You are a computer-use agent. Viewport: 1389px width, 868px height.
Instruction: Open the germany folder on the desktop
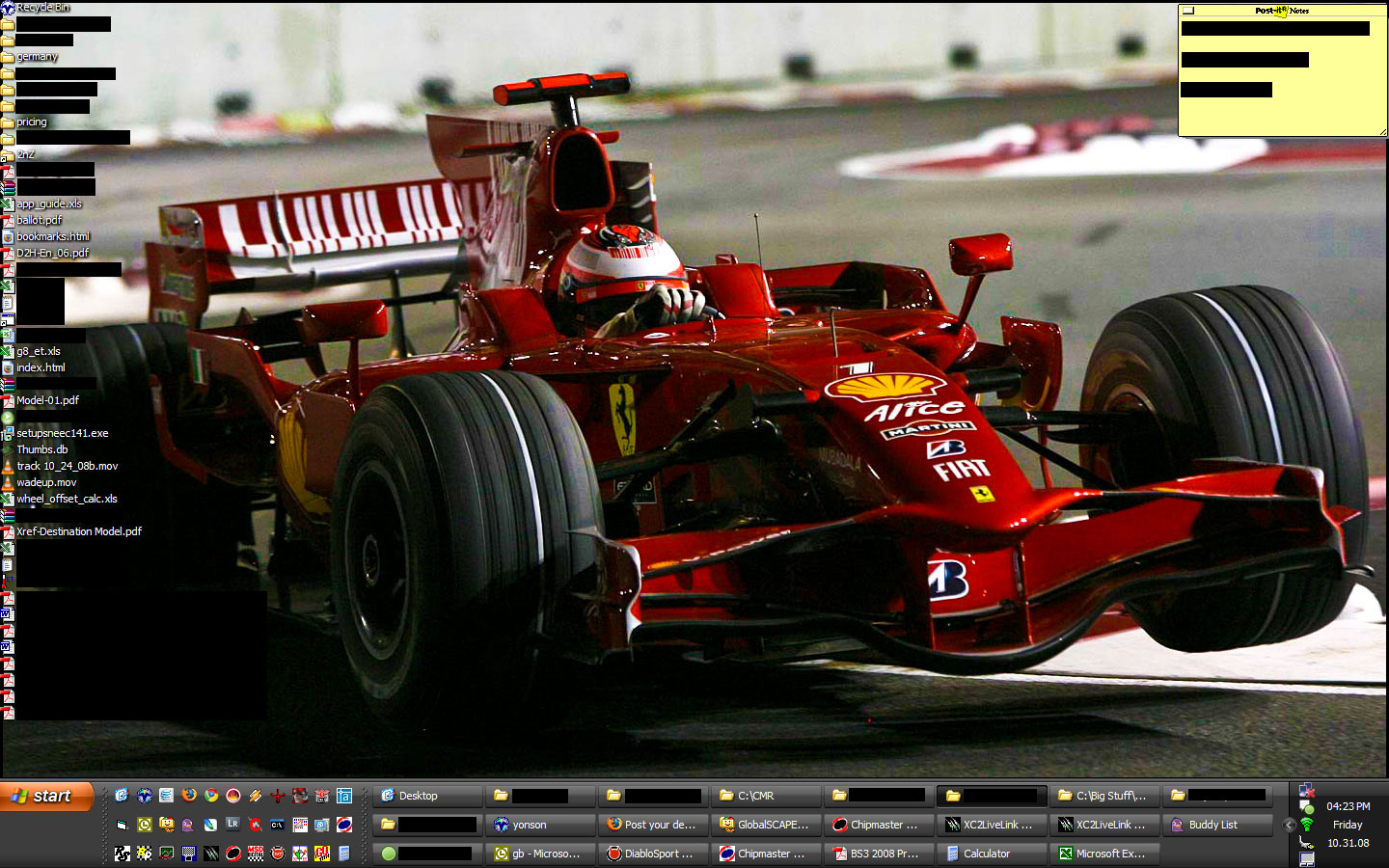(30, 57)
